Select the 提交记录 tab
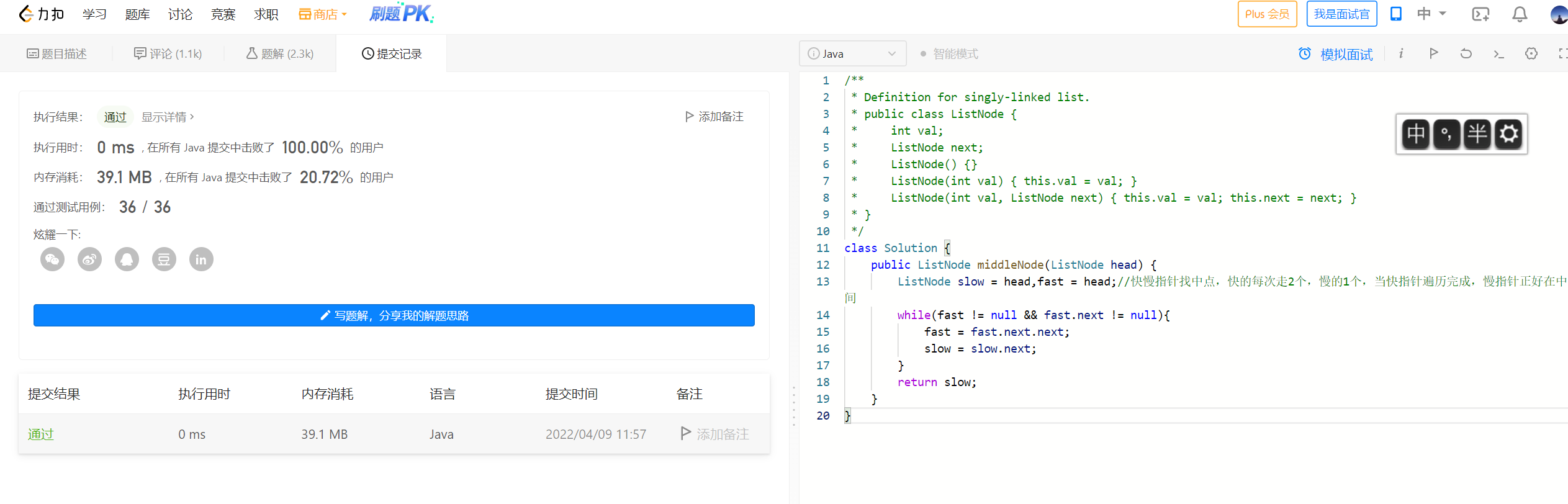 [392, 54]
